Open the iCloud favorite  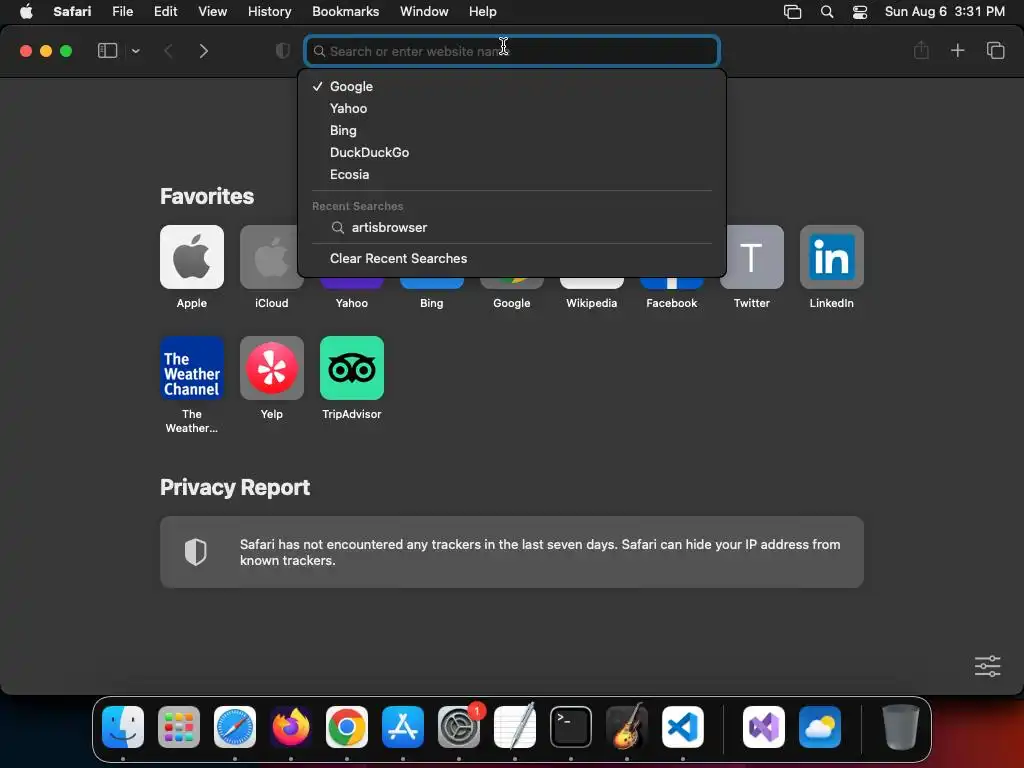pyautogui.click(x=272, y=257)
